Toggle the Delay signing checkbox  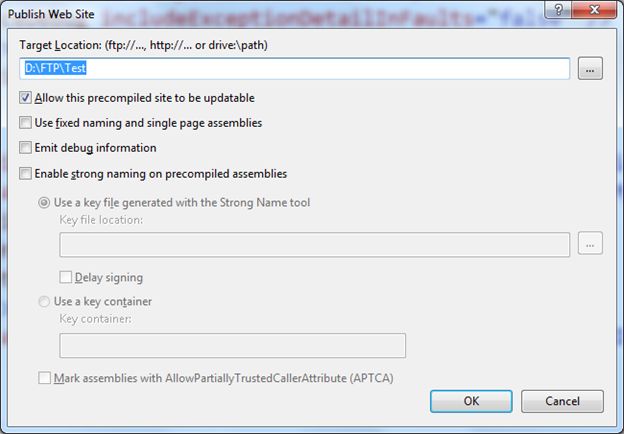coord(67,277)
